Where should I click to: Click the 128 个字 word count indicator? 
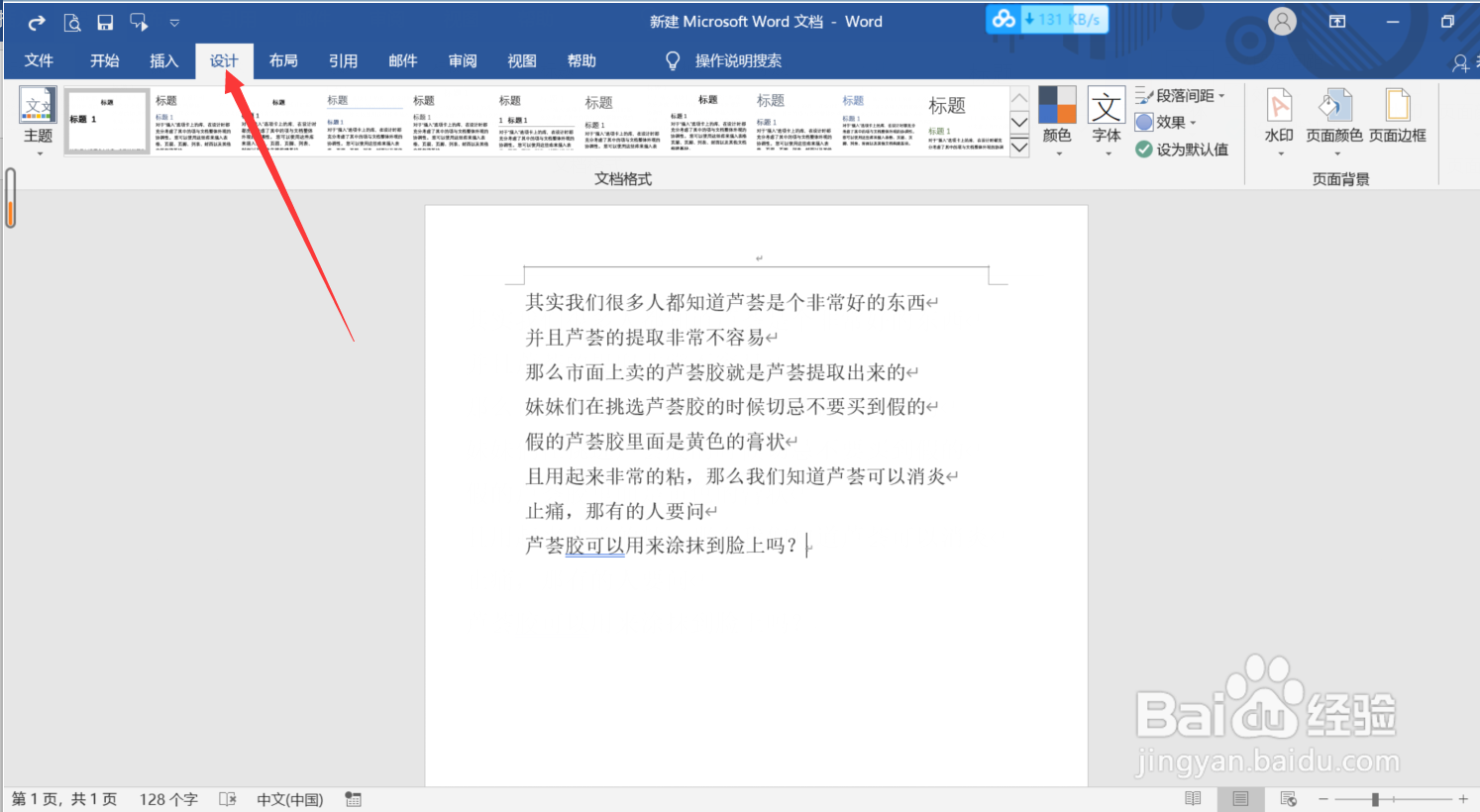click(x=168, y=798)
